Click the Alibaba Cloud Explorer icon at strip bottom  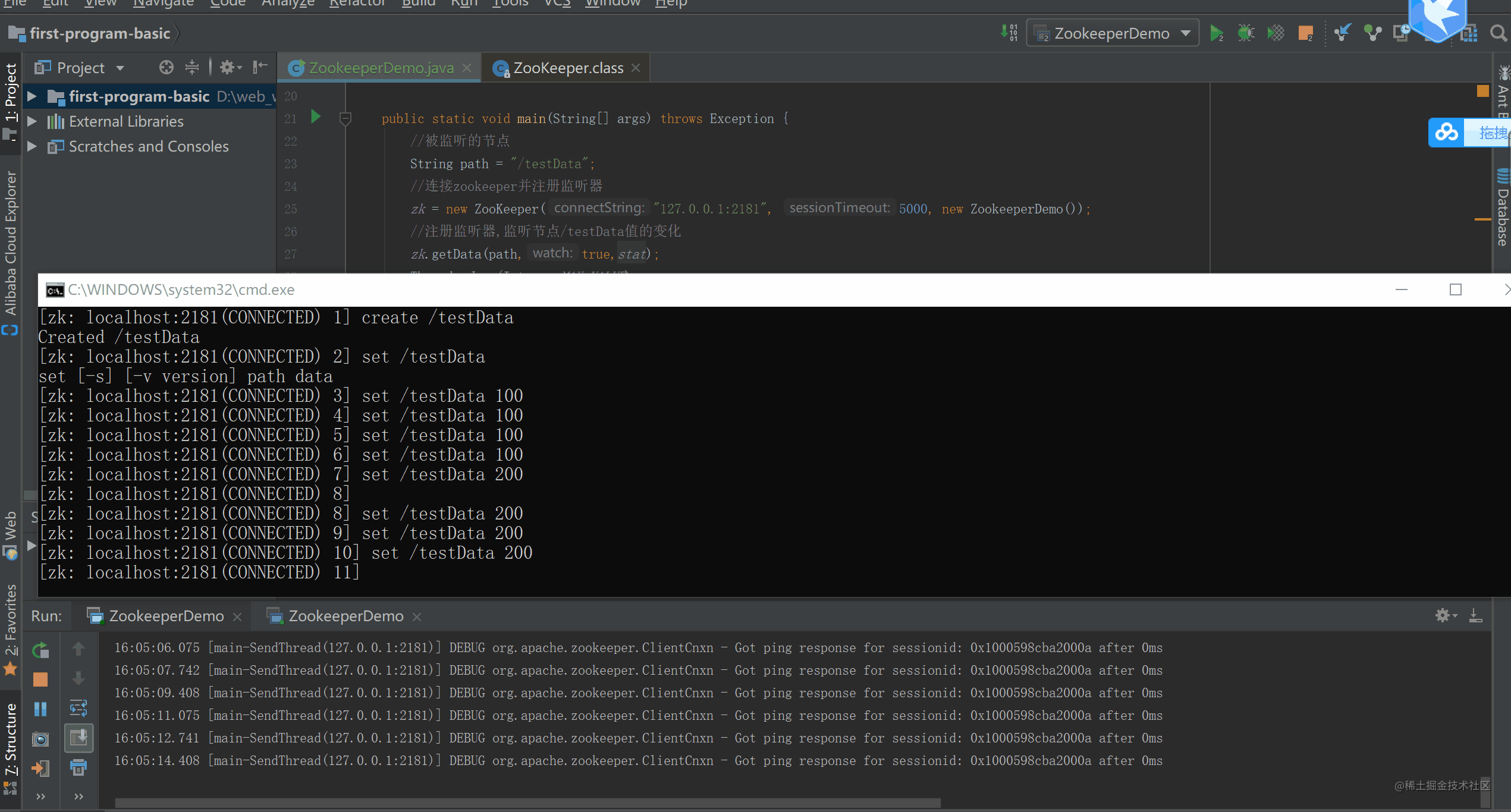[10, 330]
